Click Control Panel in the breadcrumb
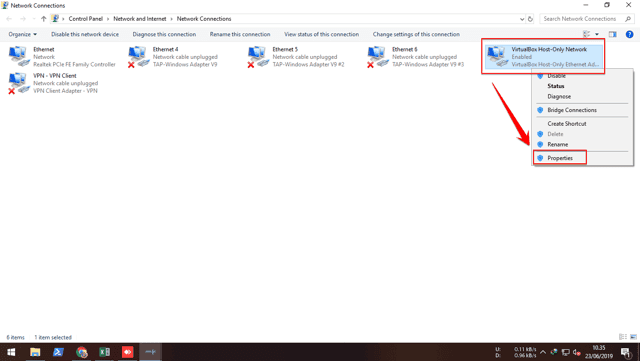This screenshot has width=640, height=361. (86, 19)
